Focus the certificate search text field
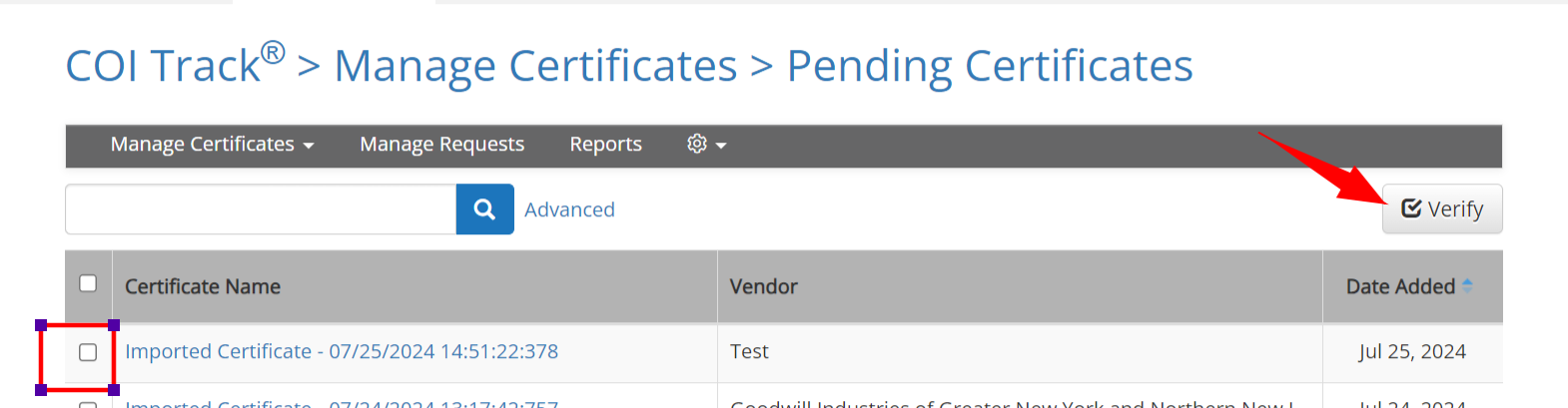The width and height of the screenshot is (1568, 408). [x=261, y=209]
